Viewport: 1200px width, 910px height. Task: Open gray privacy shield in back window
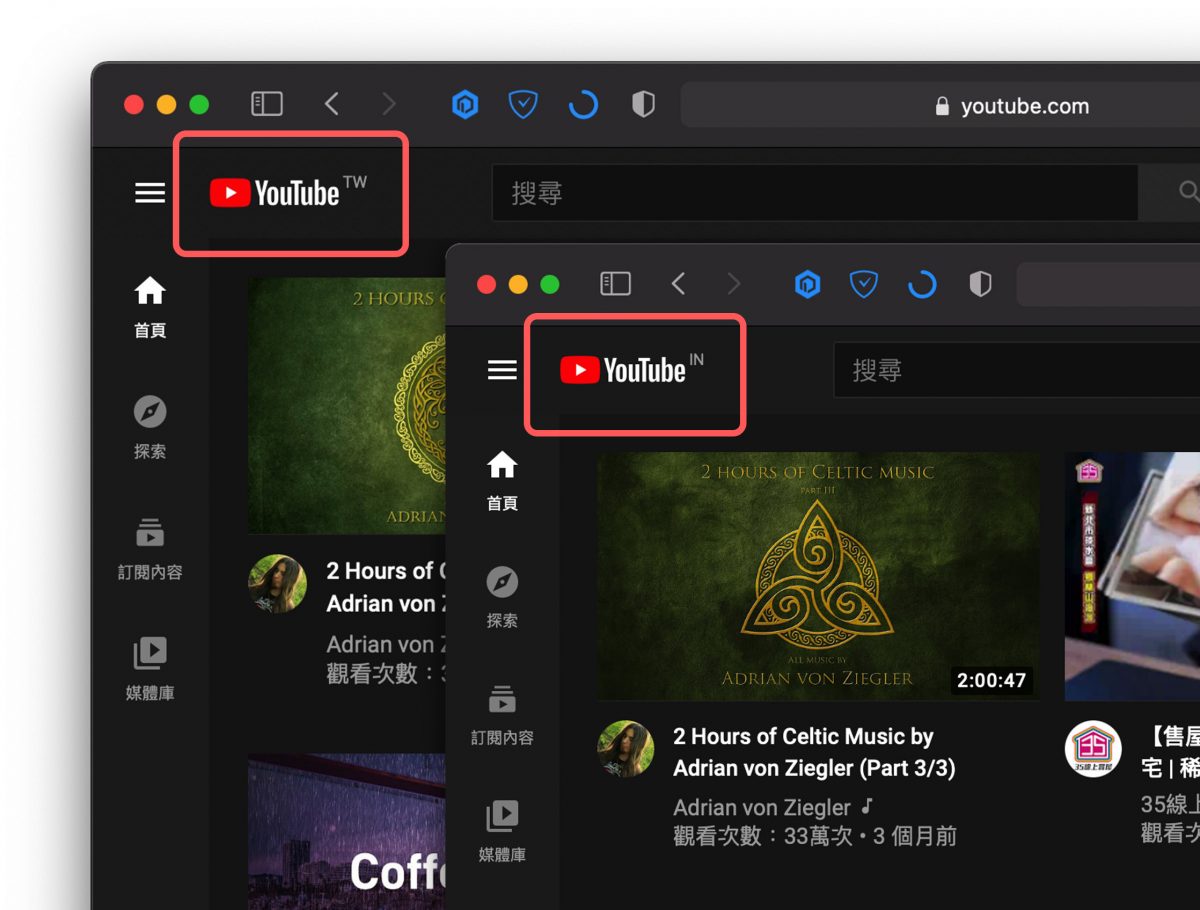pos(643,104)
